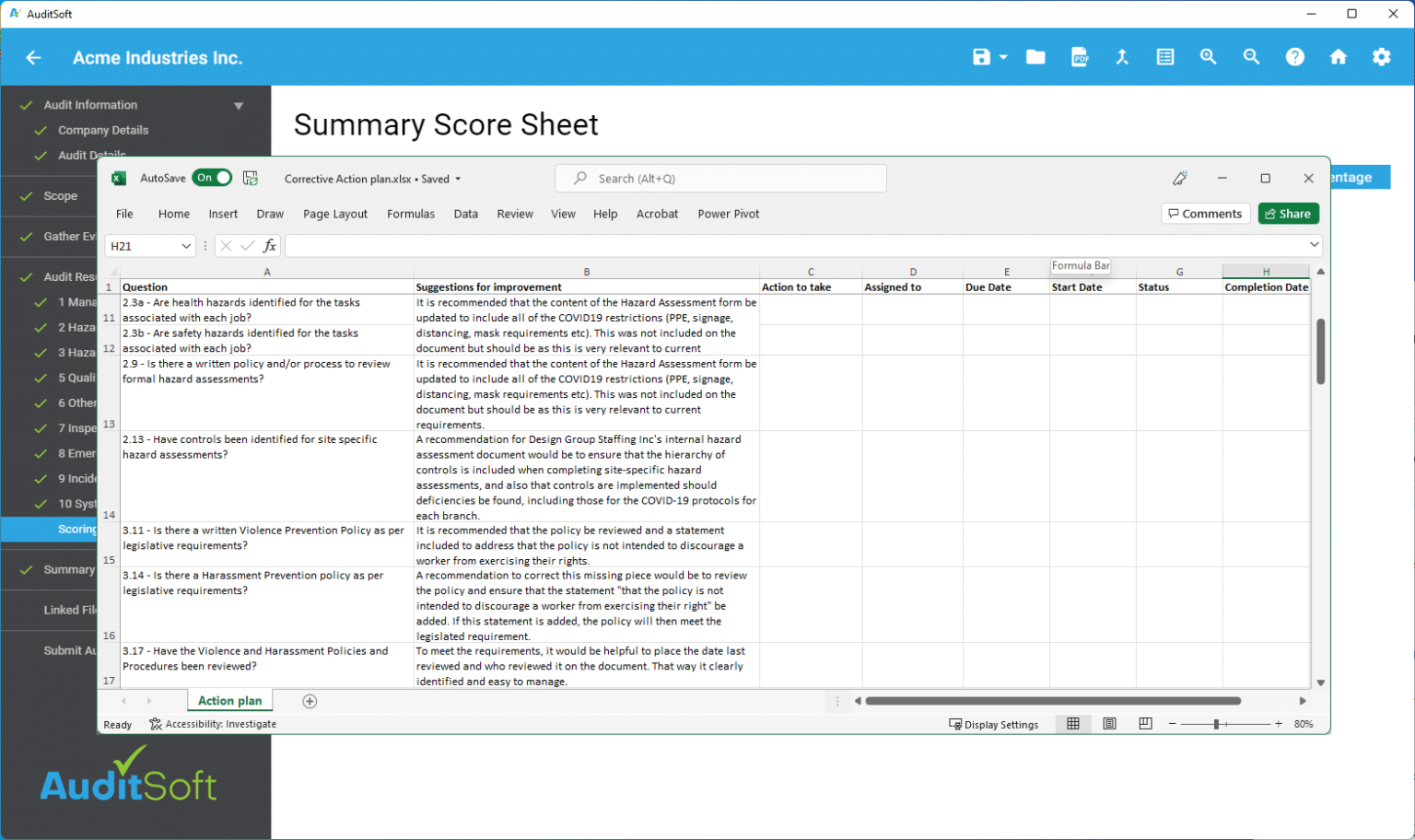1415x840 pixels.
Task: Open AuditSoft settings gear
Action: (x=1382, y=56)
